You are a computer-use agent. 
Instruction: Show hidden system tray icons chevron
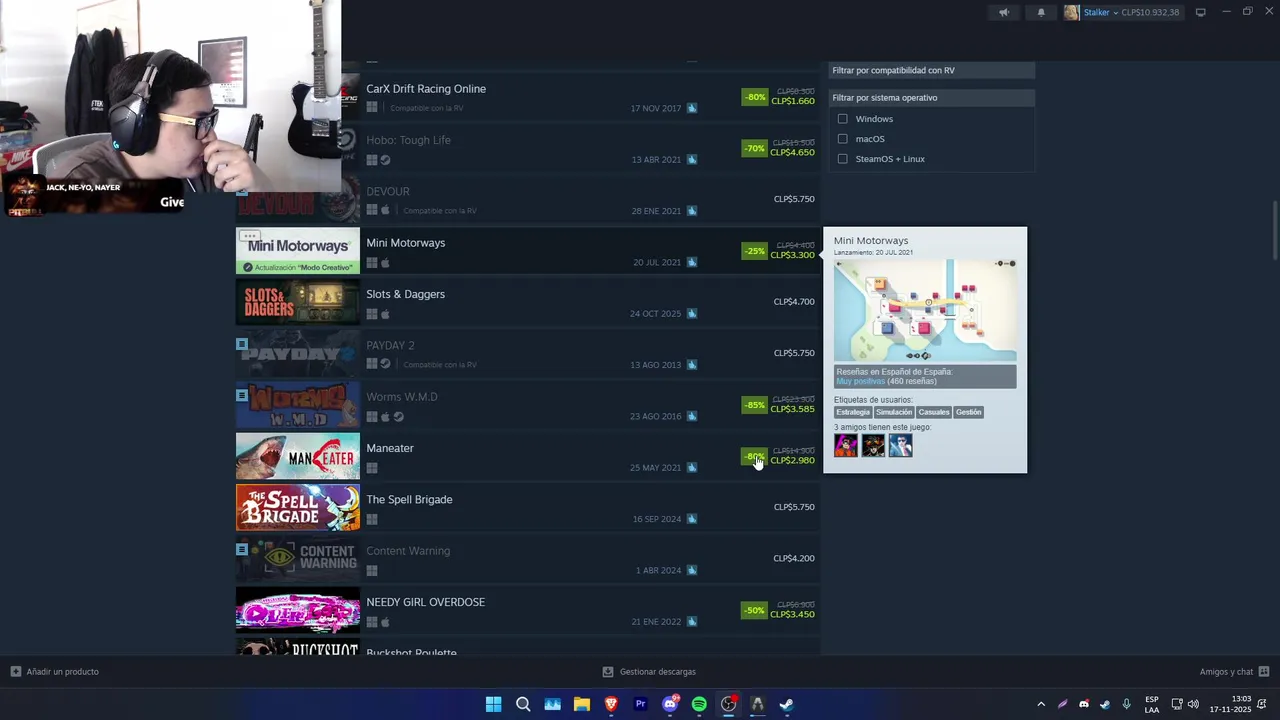tap(1041, 704)
